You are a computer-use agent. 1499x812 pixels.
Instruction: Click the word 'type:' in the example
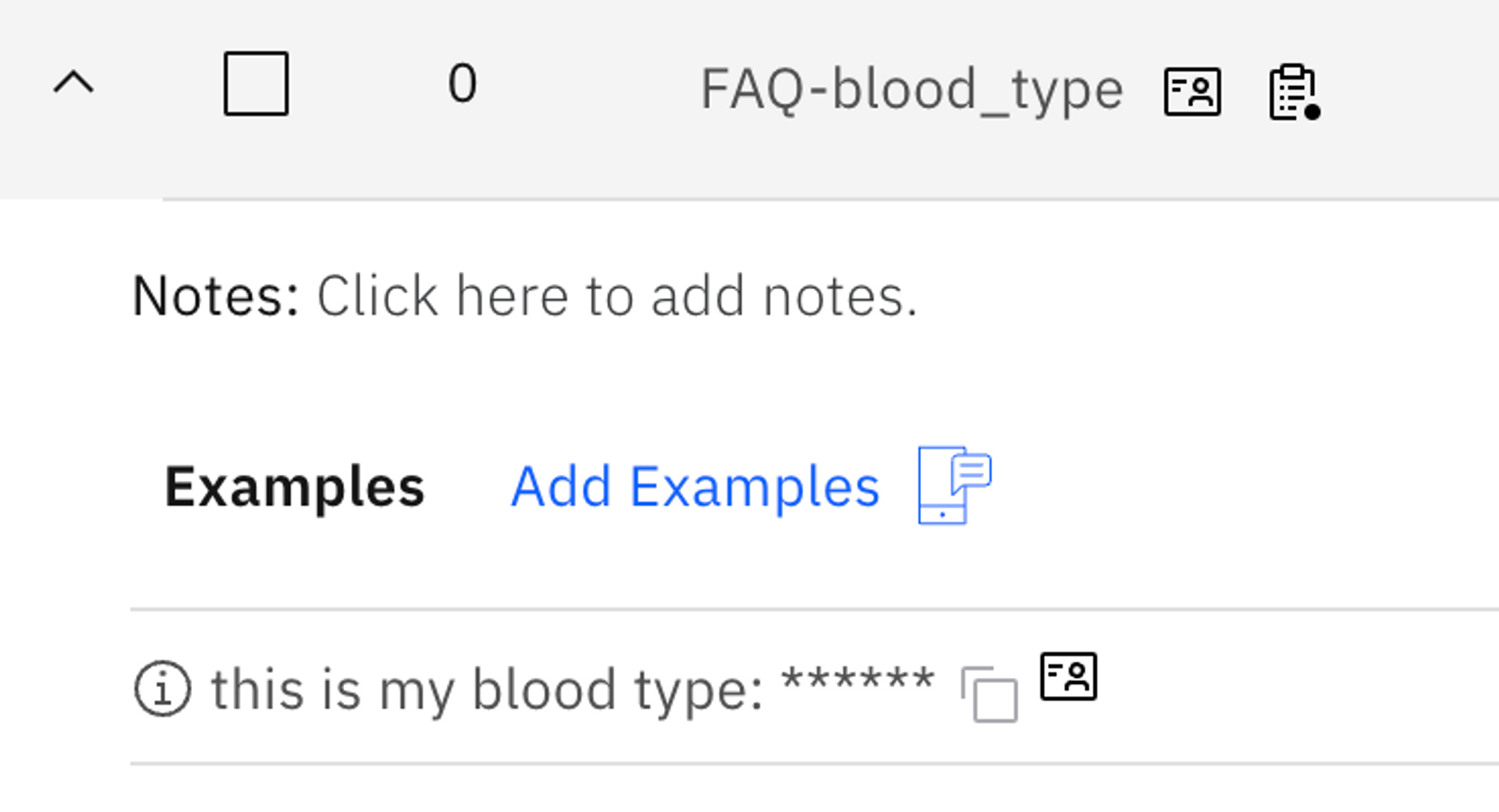tap(699, 689)
